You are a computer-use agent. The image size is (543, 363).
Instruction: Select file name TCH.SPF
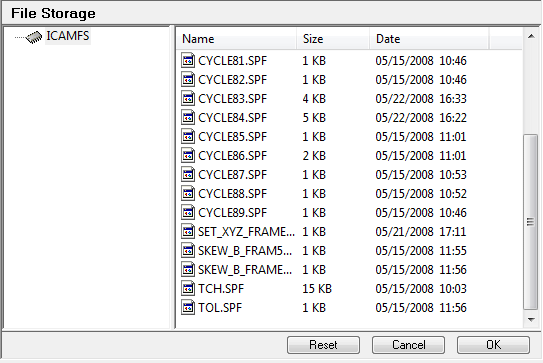click(221, 289)
